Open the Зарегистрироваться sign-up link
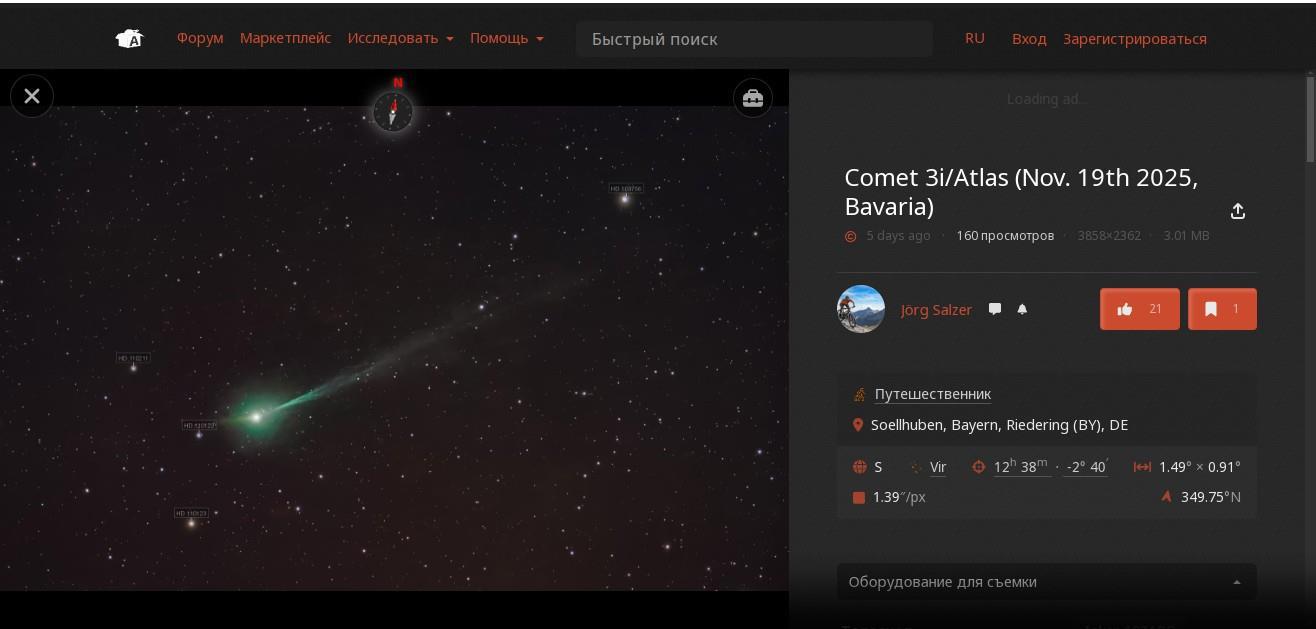 [x=1135, y=39]
